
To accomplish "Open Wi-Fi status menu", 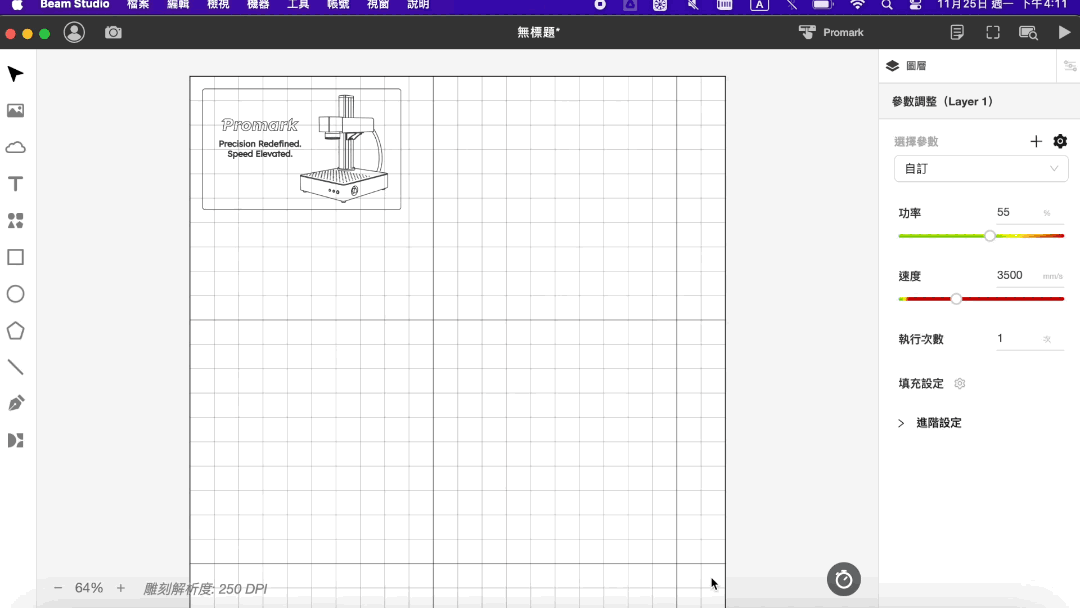I will [x=857, y=5].
